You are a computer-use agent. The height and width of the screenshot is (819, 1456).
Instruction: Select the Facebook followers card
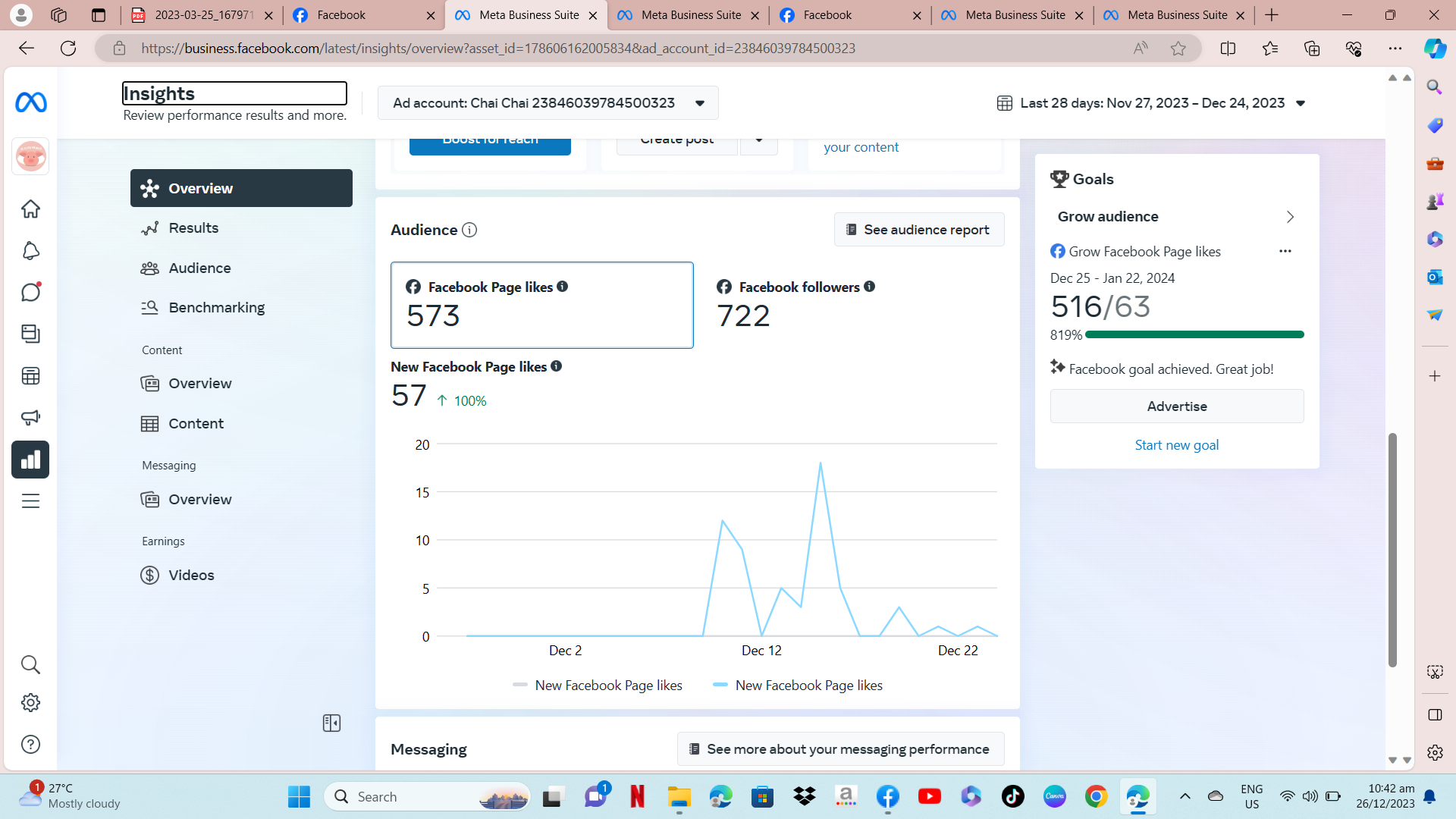(853, 305)
